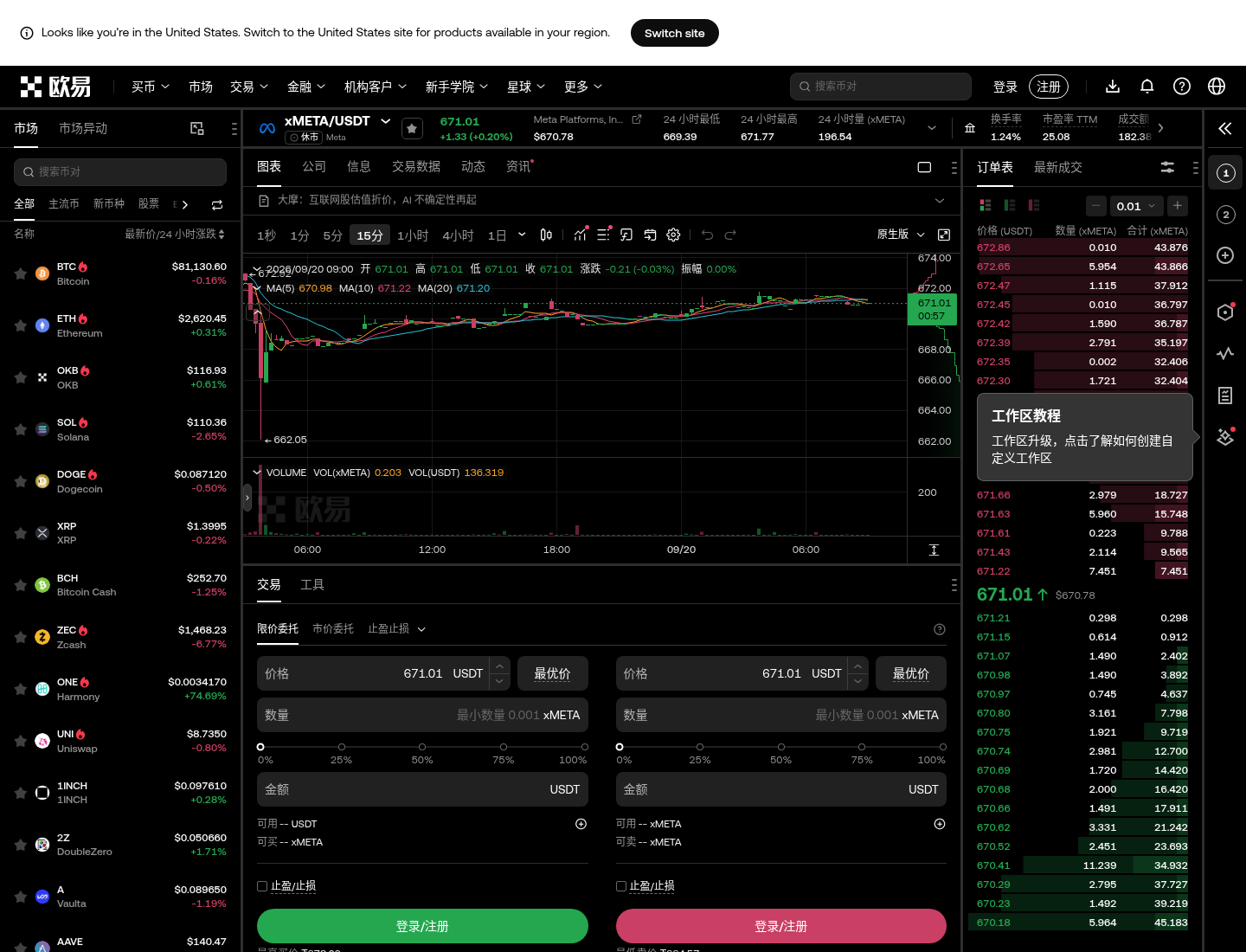Viewport: 1246px width, 952px height.
Task: Favorite xMETA/USDT with the star button
Action: [412, 128]
